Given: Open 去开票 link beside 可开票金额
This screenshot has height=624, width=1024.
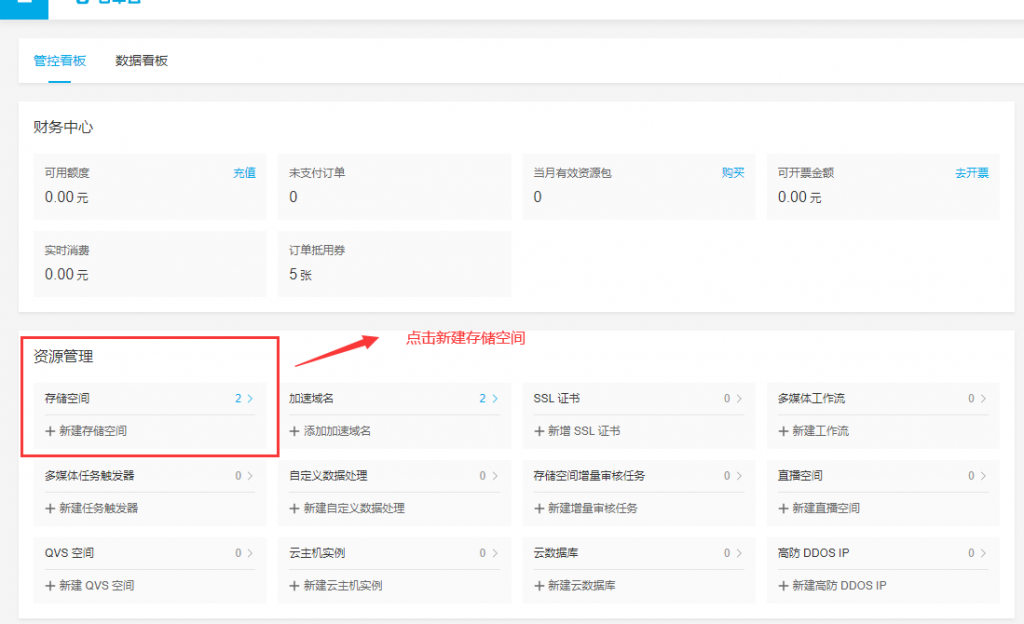Looking at the screenshot, I should coord(971,173).
